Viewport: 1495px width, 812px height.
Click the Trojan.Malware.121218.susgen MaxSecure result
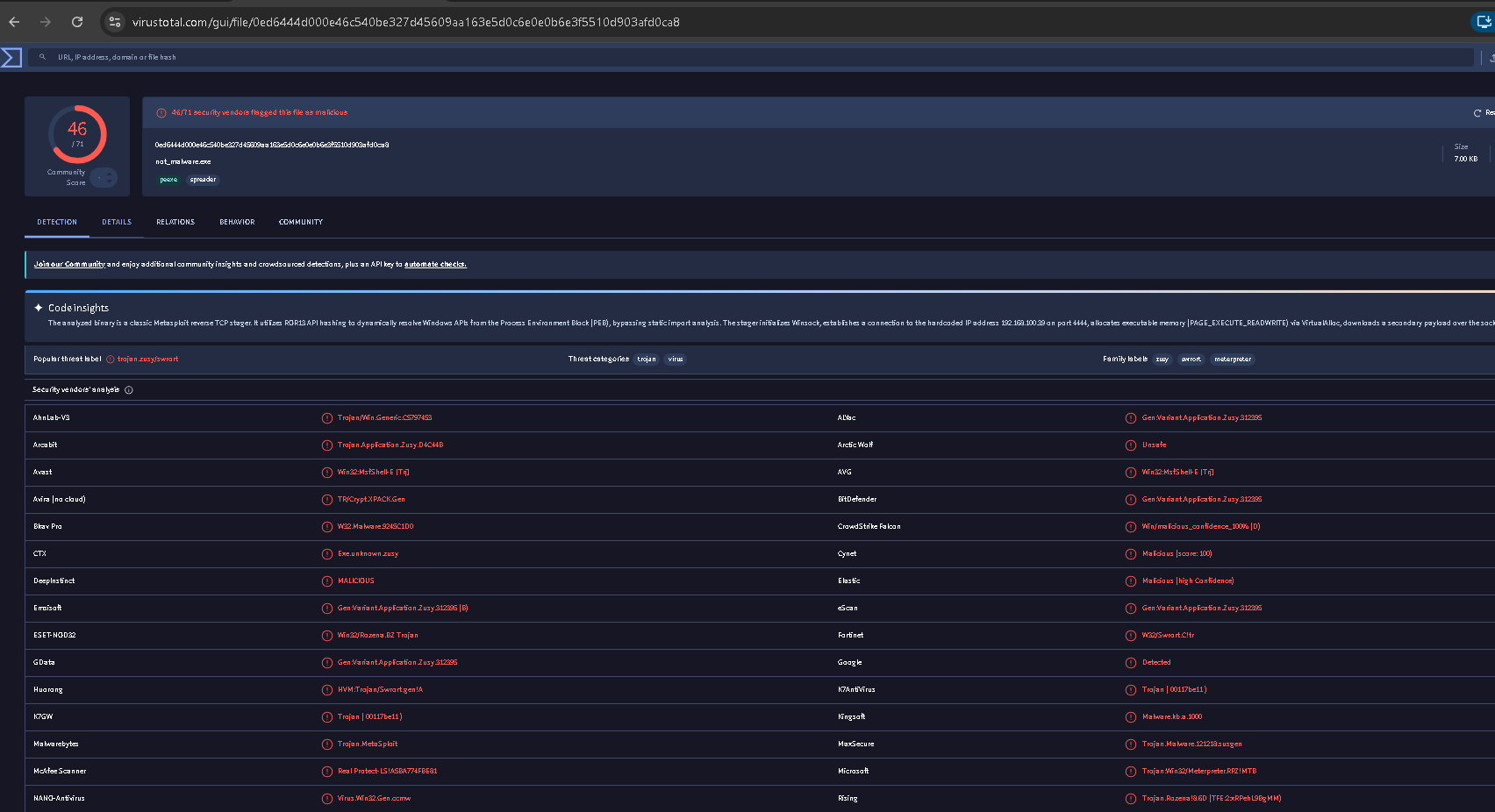pyautogui.click(x=1192, y=744)
